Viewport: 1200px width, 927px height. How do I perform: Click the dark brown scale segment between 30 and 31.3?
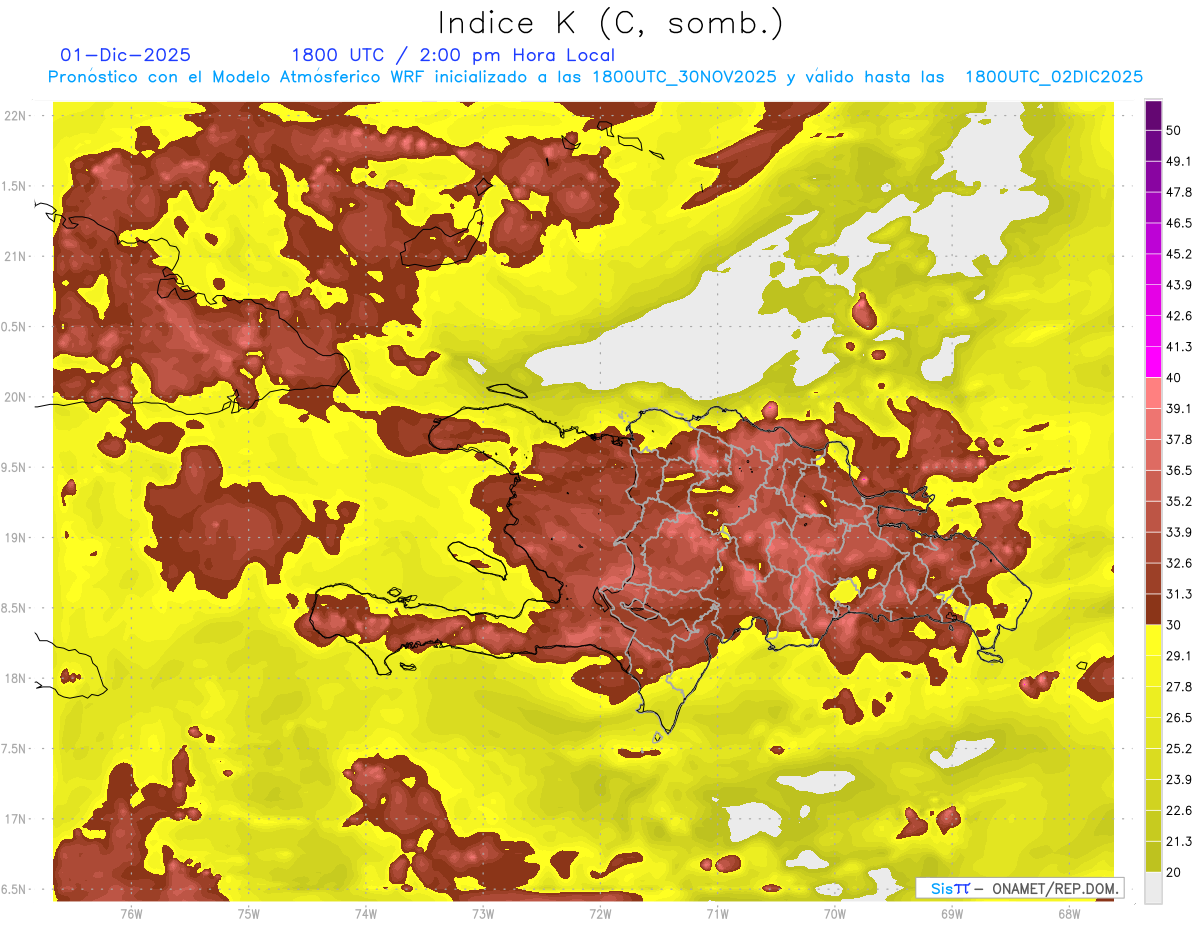tap(1153, 610)
